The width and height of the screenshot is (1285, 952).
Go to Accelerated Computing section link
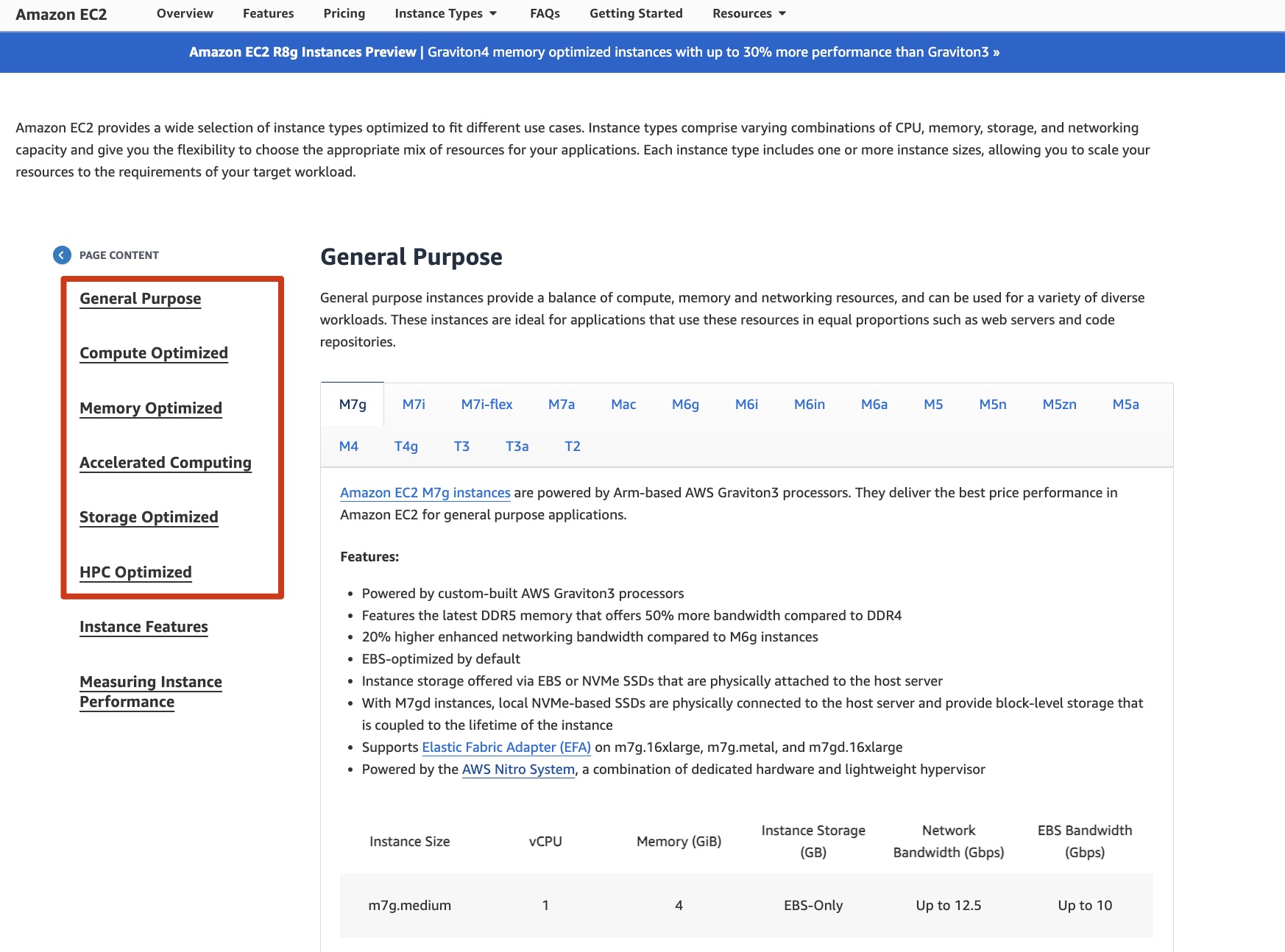point(166,463)
